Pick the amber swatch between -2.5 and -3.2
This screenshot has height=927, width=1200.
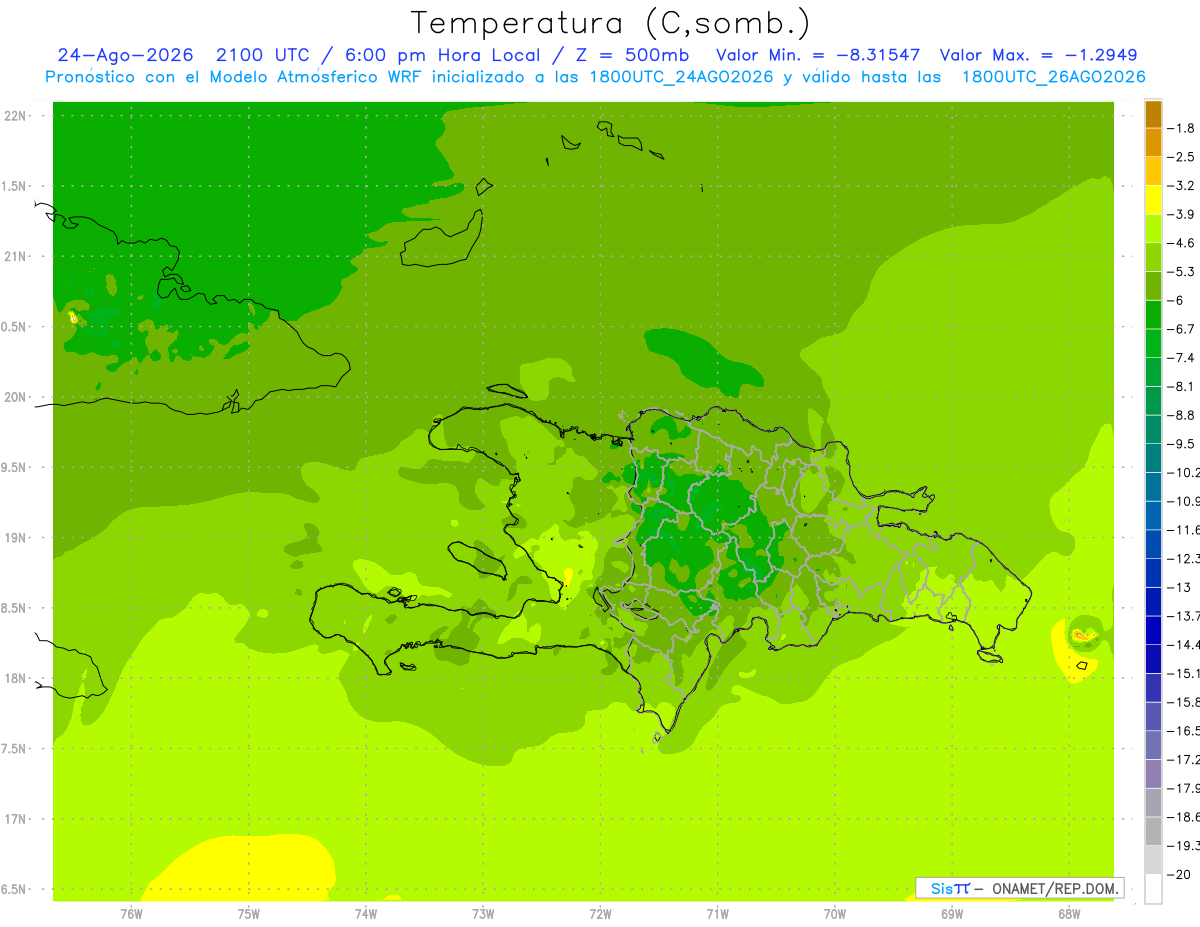[x=1153, y=171]
